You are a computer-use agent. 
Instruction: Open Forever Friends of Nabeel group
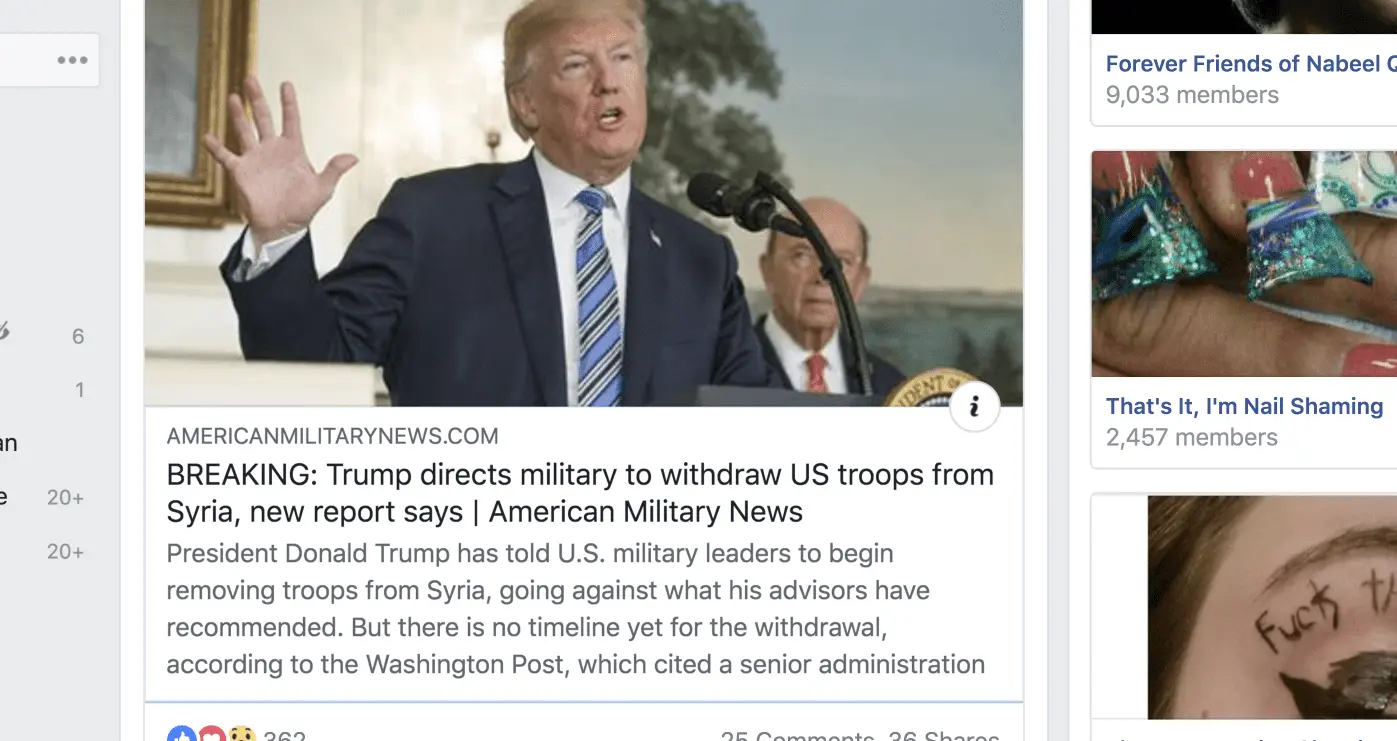(x=1251, y=64)
